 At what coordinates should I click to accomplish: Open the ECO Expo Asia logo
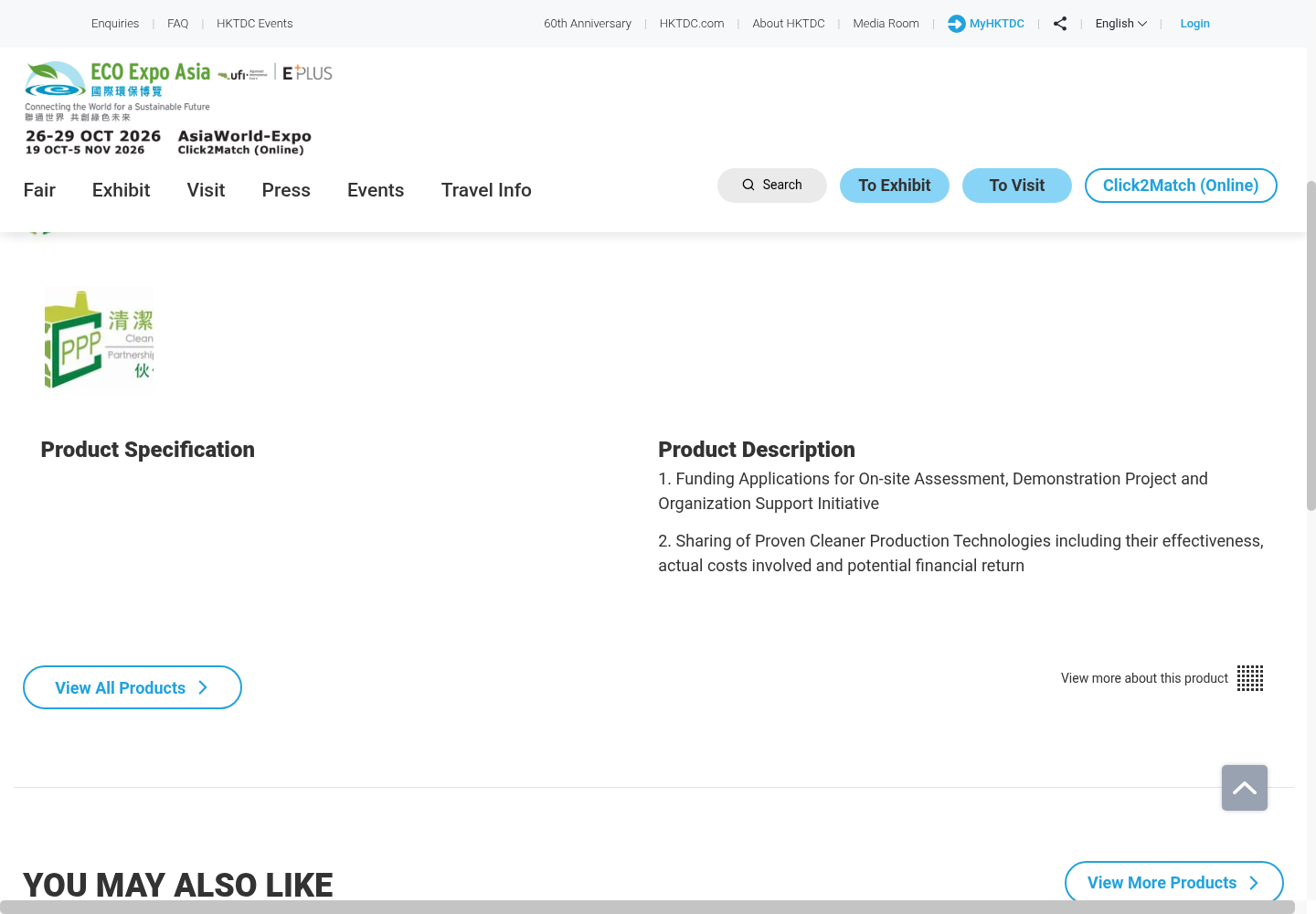118,91
